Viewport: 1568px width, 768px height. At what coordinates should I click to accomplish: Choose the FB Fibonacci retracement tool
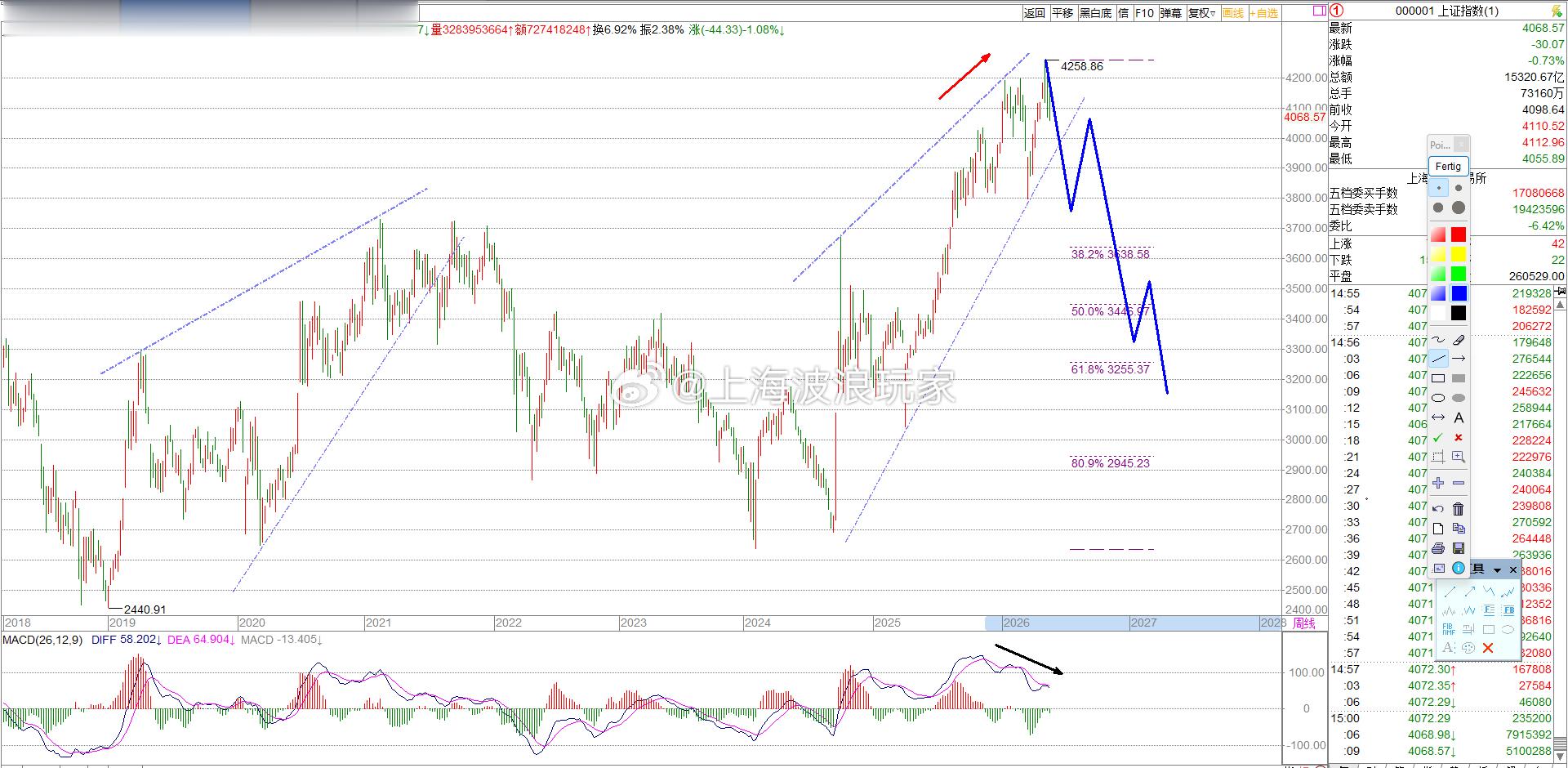coord(1508,610)
